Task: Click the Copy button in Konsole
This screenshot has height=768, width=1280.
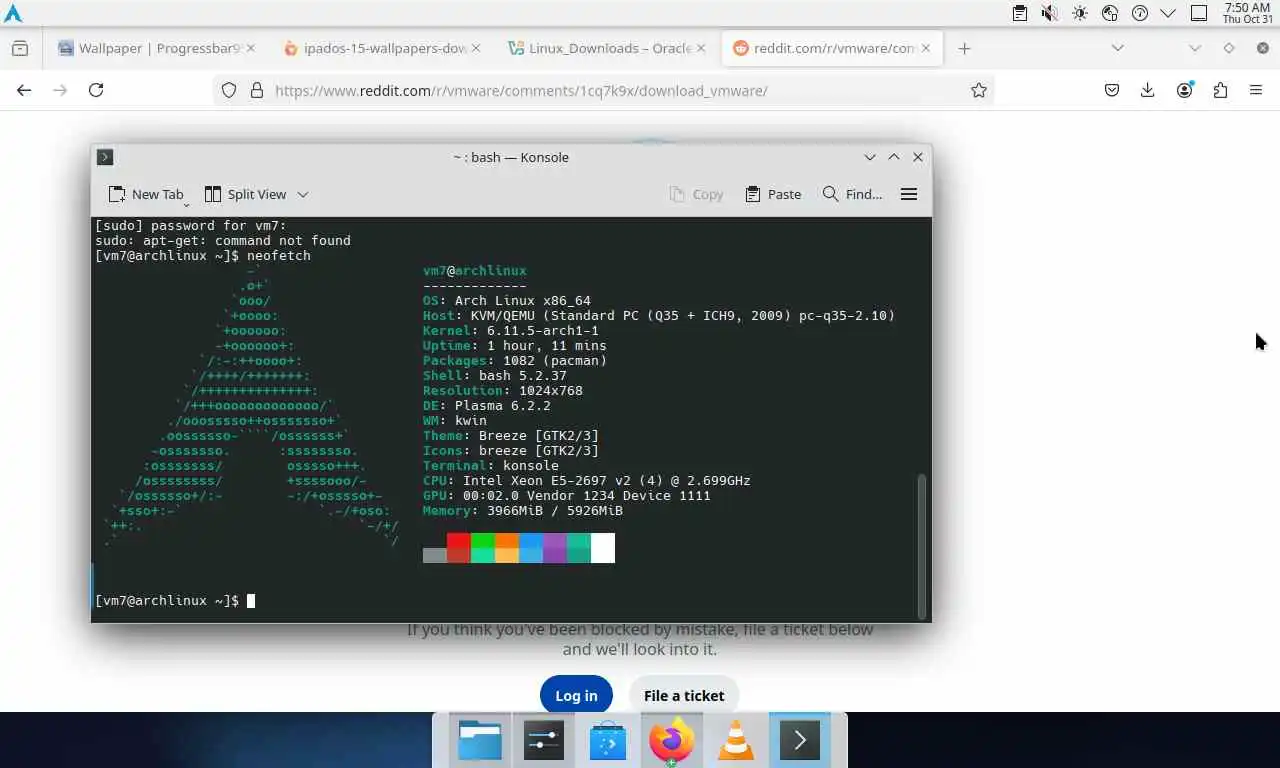Action: coord(696,194)
